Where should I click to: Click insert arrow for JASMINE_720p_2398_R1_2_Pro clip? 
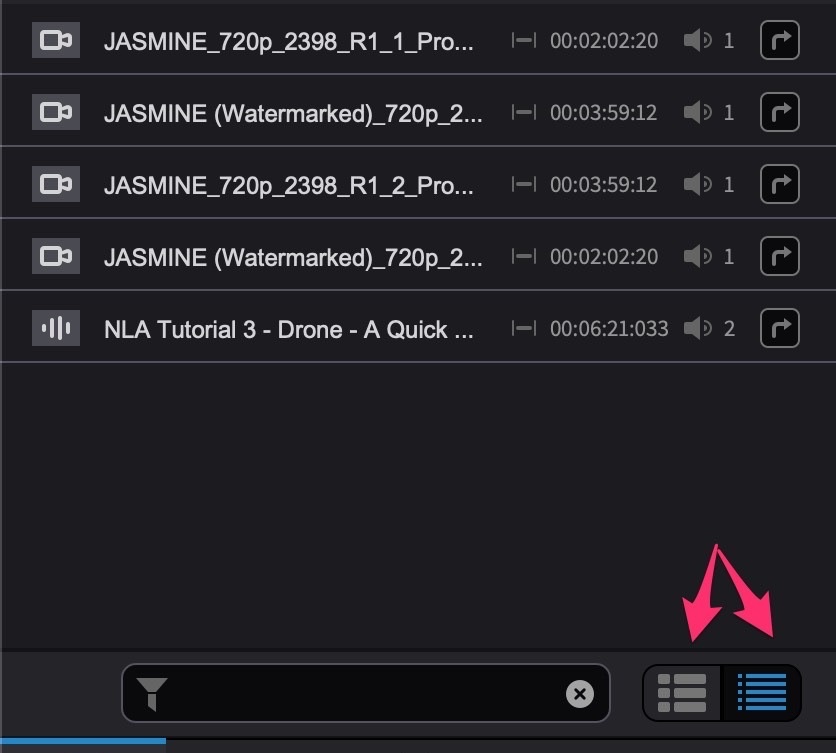click(x=779, y=184)
